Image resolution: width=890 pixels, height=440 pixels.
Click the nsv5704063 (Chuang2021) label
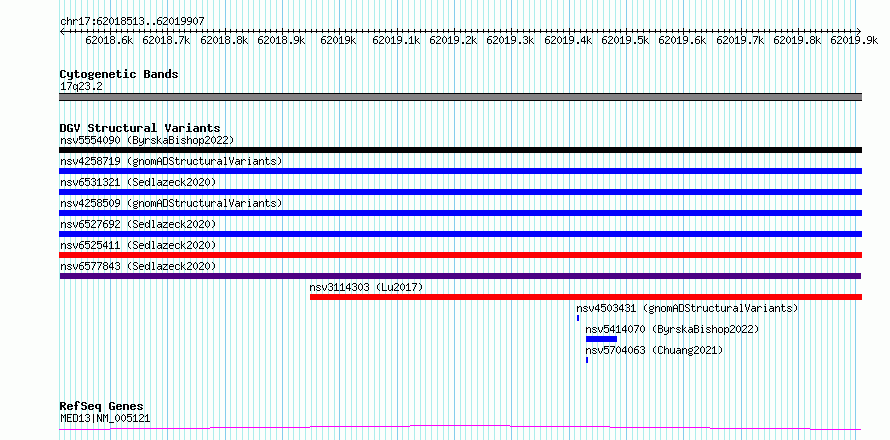click(x=654, y=350)
